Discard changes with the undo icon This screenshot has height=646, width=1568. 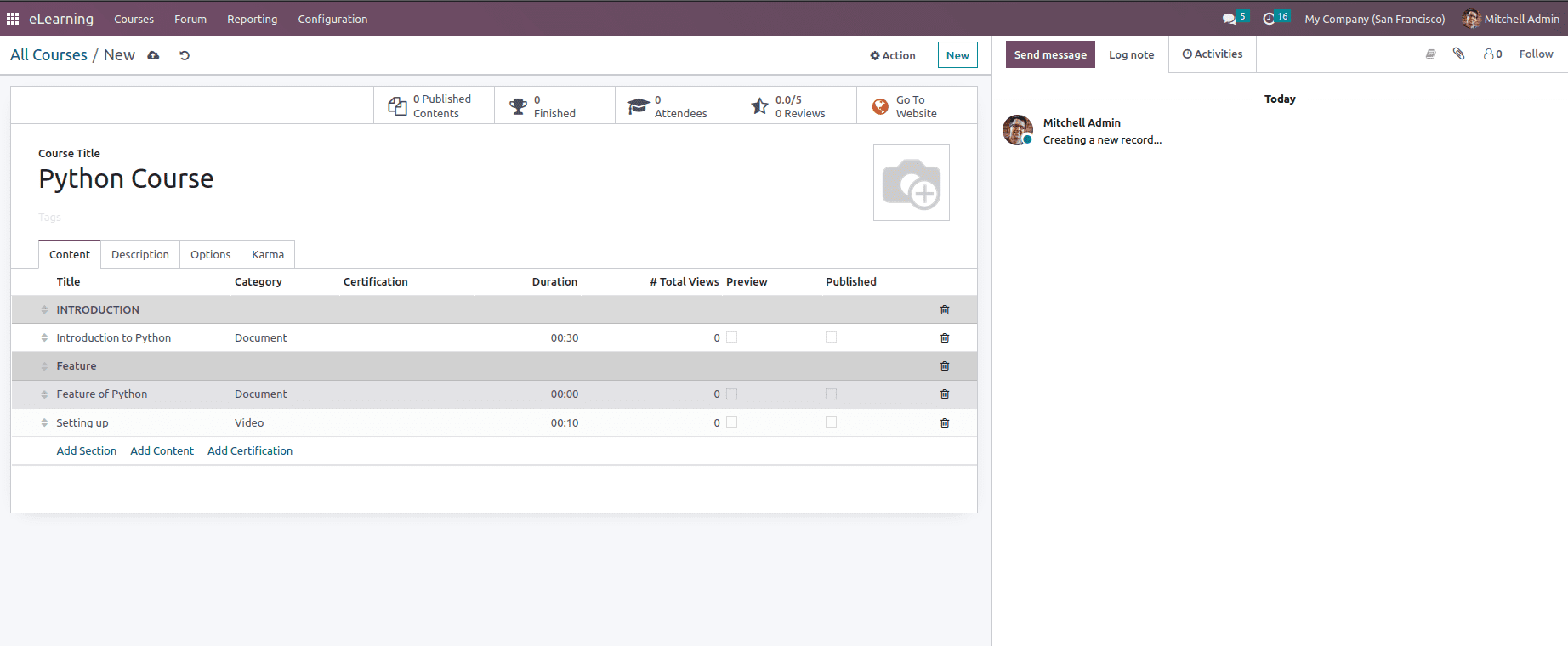(x=185, y=55)
